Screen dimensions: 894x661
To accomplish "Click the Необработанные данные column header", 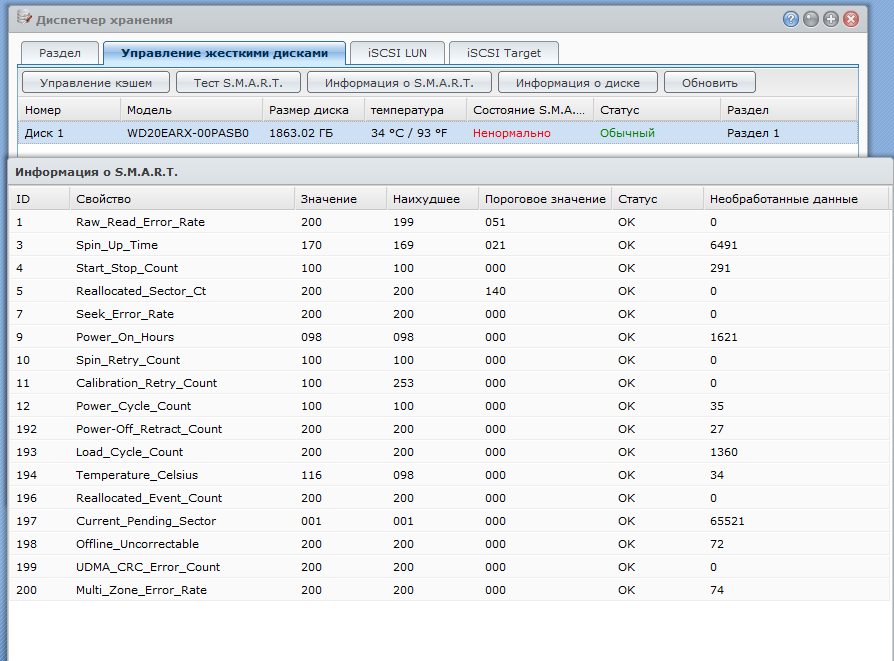I will [782, 199].
